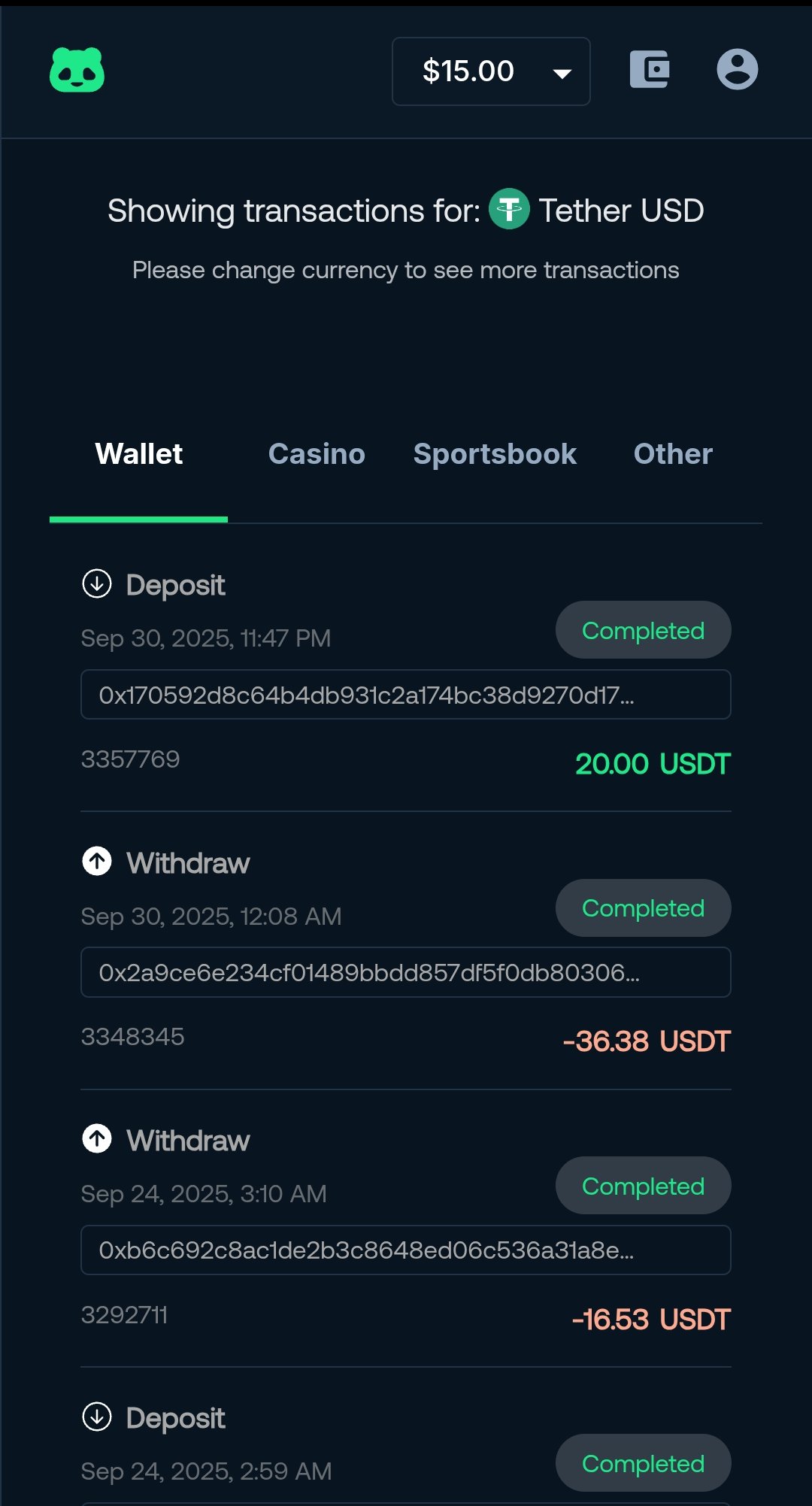Switch to the Casino tab
The width and height of the screenshot is (812, 1506).
pos(317,454)
